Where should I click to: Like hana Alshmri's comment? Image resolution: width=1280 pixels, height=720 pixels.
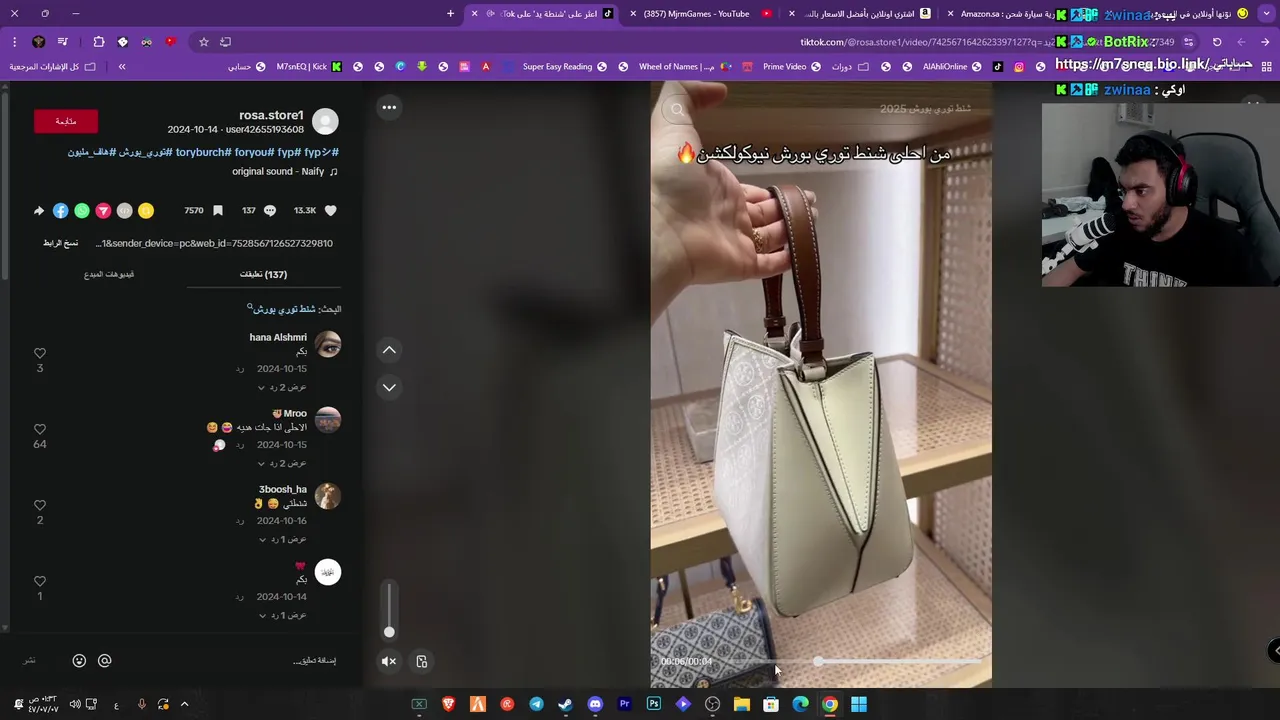(x=40, y=353)
